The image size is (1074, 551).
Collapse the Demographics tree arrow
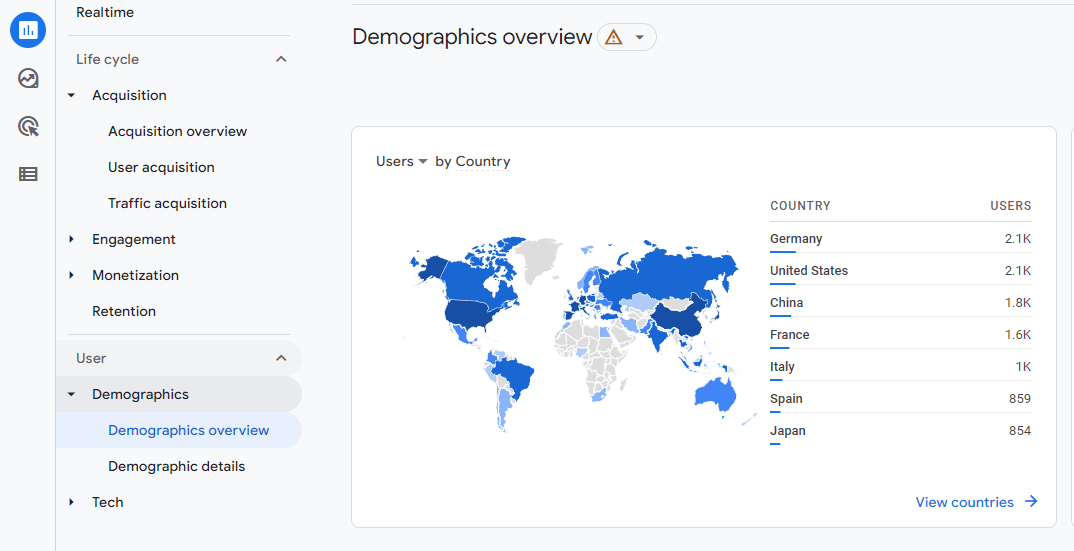click(72, 395)
